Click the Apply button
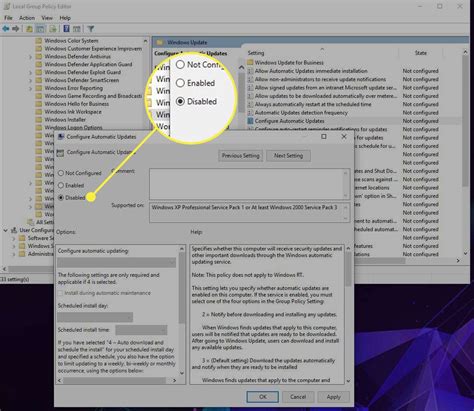 [333, 397]
